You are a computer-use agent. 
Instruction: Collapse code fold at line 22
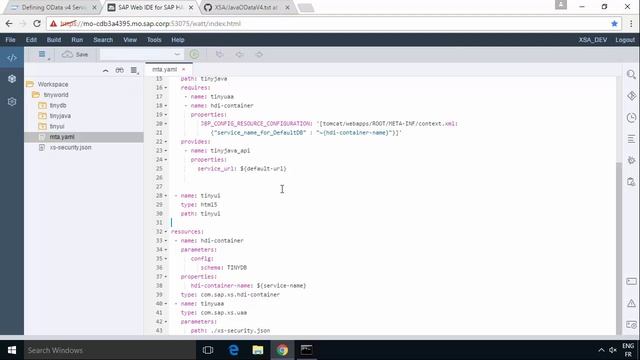166,142
